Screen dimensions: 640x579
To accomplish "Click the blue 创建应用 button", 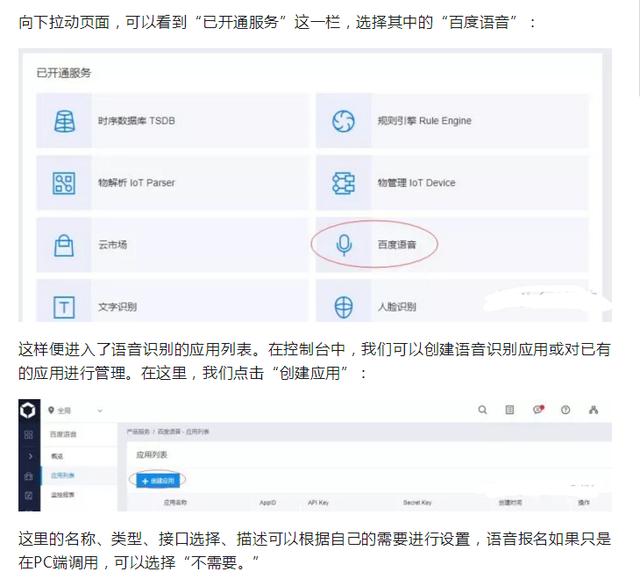I will (x=158, y=481).
